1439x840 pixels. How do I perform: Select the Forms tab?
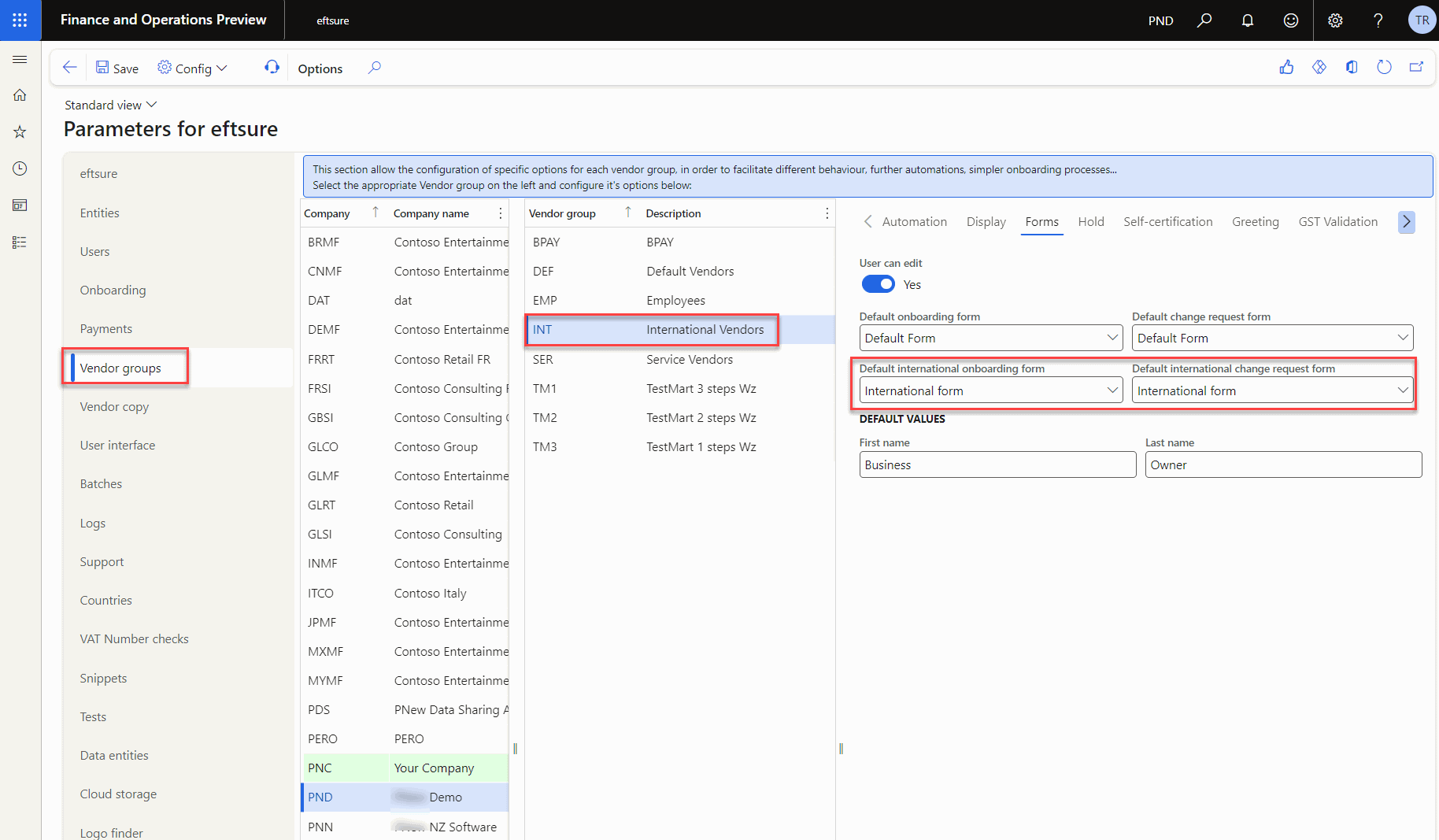pos(1042,222)
